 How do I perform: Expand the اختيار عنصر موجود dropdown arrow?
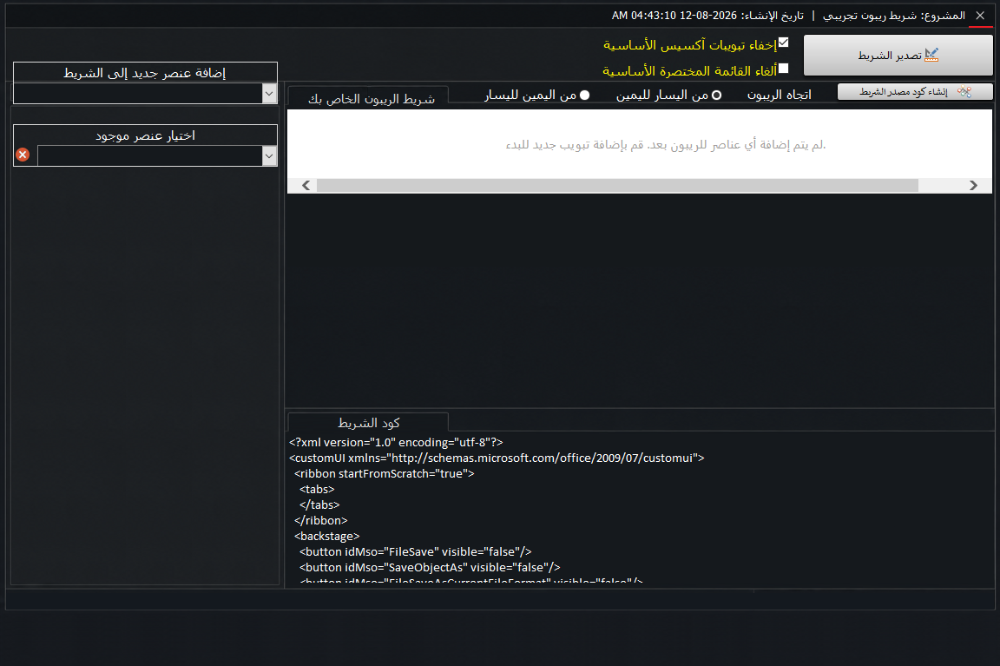click(269, 156)
